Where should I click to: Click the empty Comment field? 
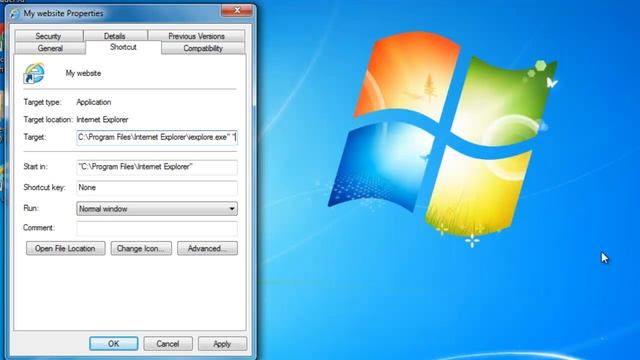[157, 228]
